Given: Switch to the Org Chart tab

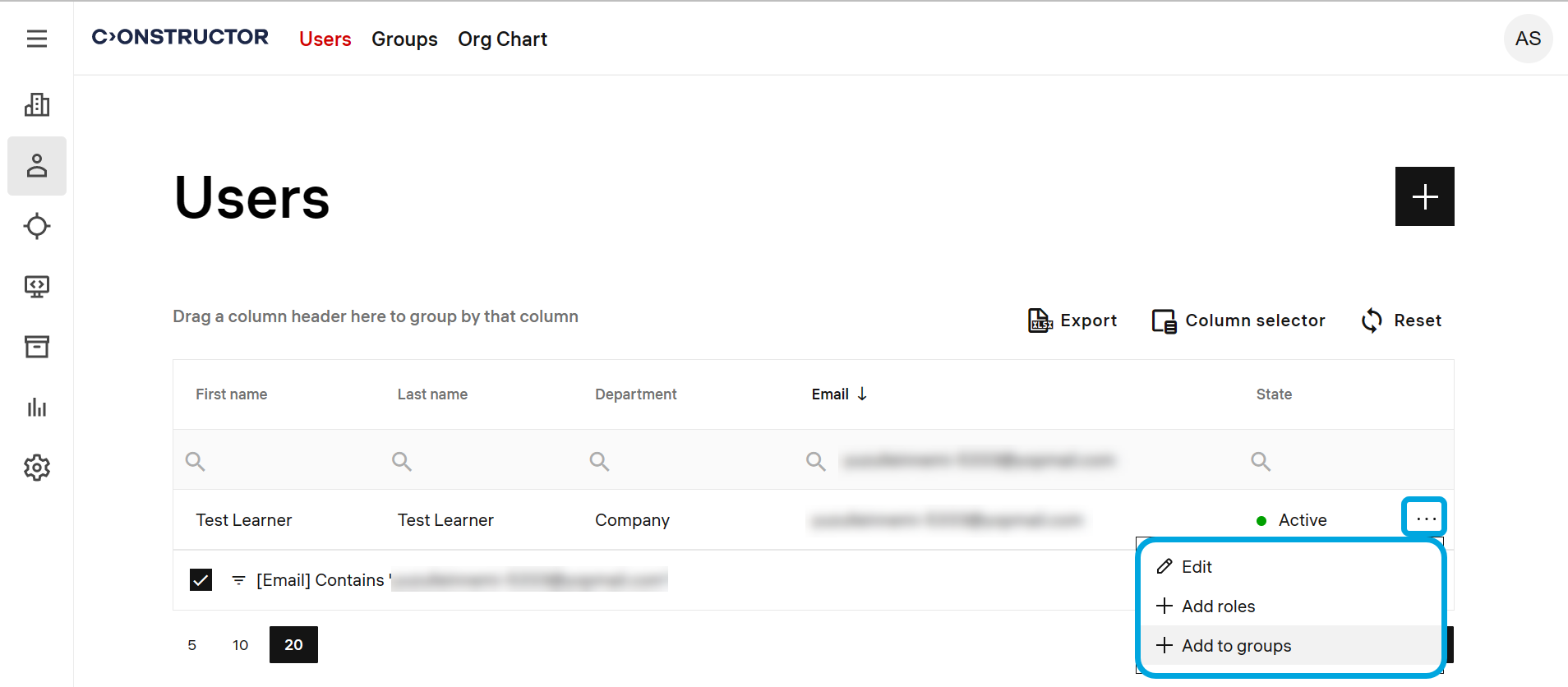Looking at the screenshot, I should click(x=502, y=39).
